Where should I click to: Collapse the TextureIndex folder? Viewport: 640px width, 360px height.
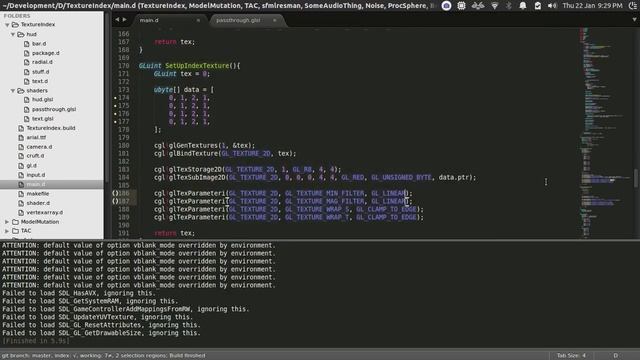pos(7,25)
